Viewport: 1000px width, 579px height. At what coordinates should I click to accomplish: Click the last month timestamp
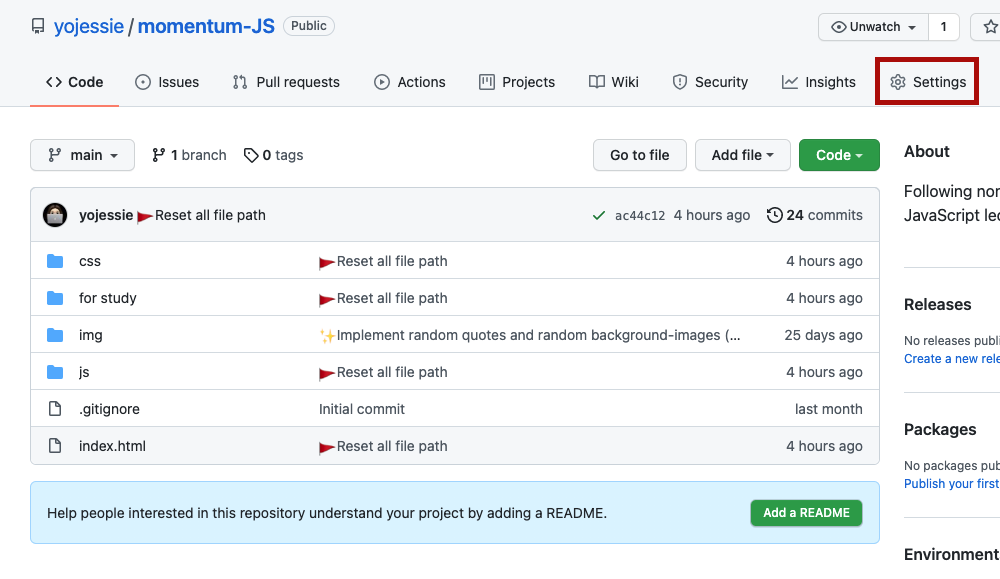click(828, 409)
